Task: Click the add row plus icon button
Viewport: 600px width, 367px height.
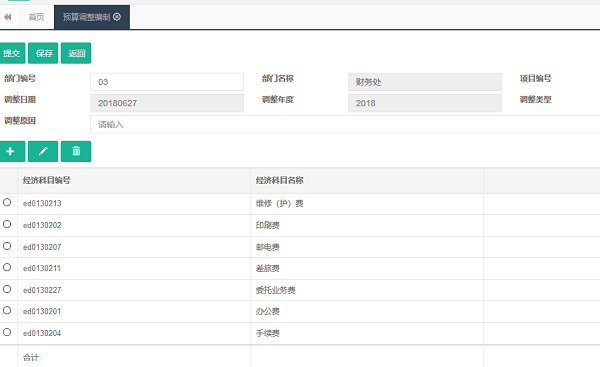Action: 12,151
